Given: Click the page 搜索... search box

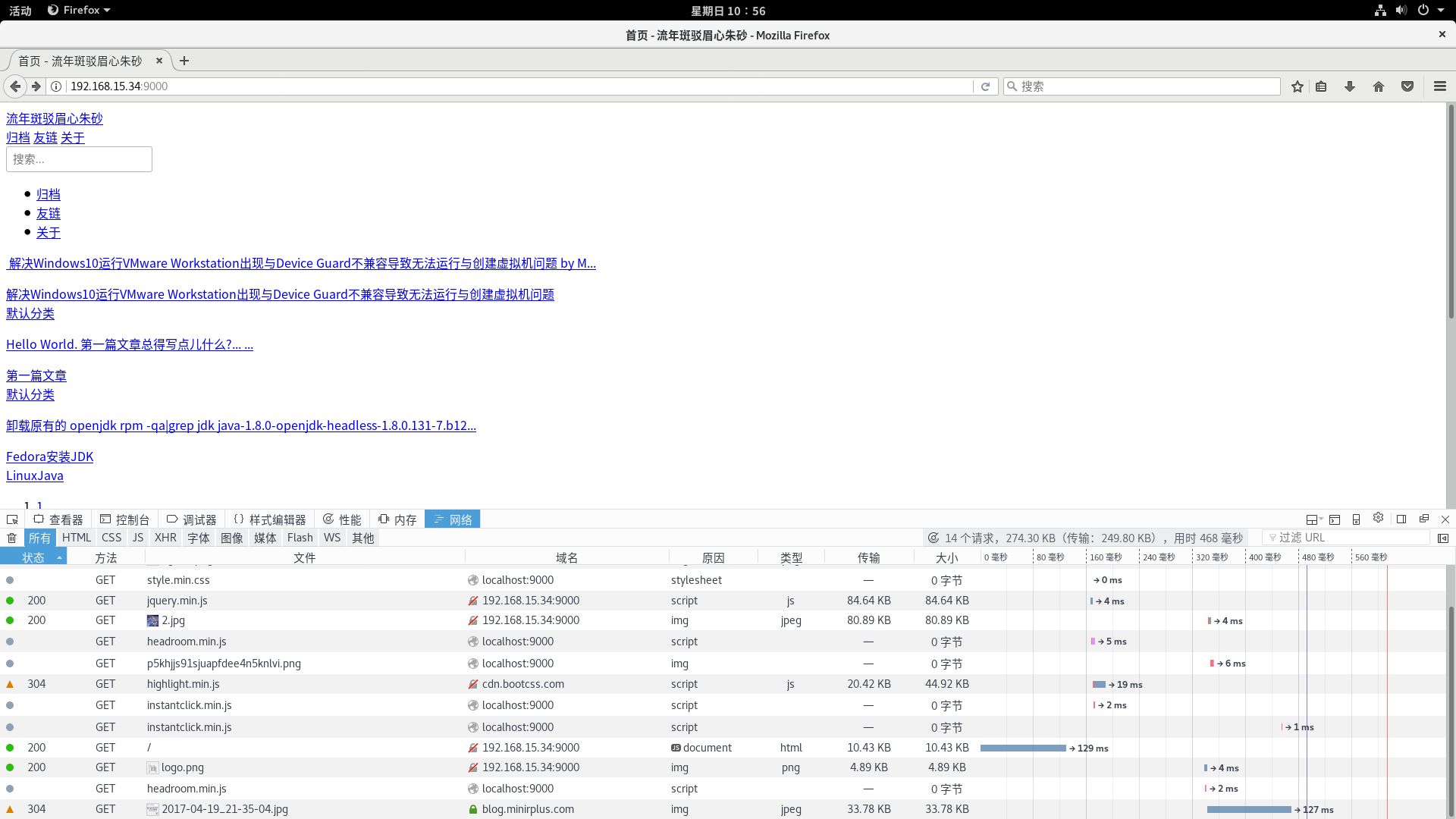Looking at the screenshot, I should pyautogui.click(x=79, y=159).
